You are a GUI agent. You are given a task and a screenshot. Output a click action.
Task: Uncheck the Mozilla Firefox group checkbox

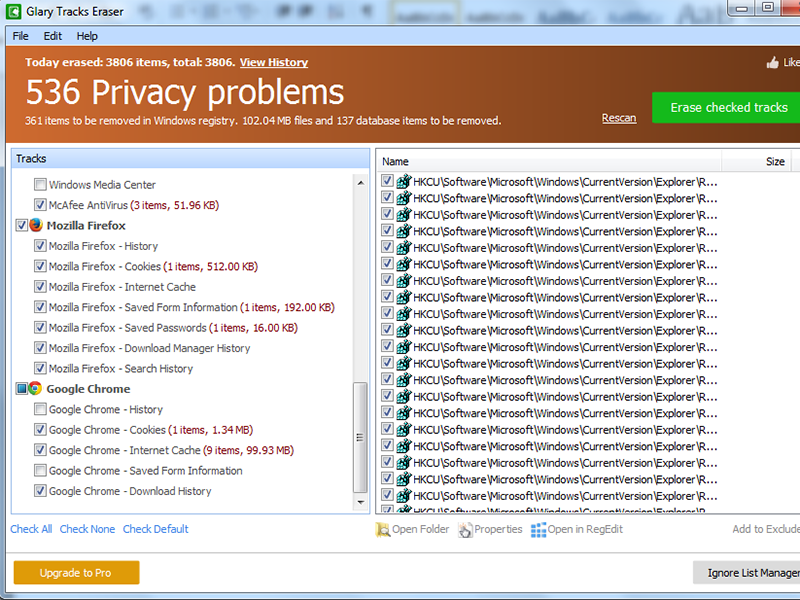point(21,225)
